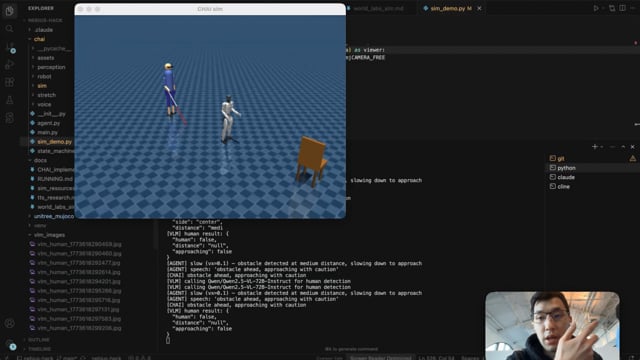Click the webcam video overlay thumbnail
The height and width of the screenshot is (360, 640).
[x=552, y=326]
